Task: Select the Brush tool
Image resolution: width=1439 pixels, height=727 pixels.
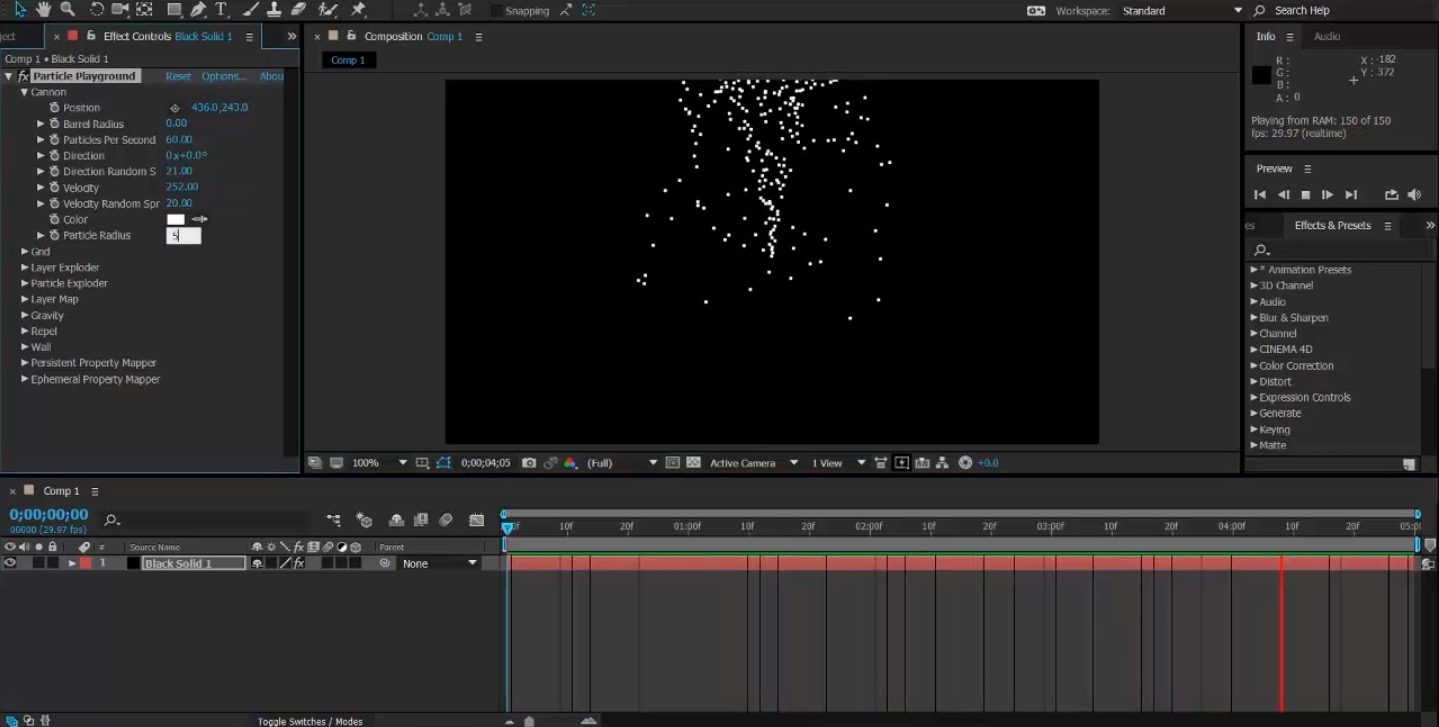Action: click(251, 9)
